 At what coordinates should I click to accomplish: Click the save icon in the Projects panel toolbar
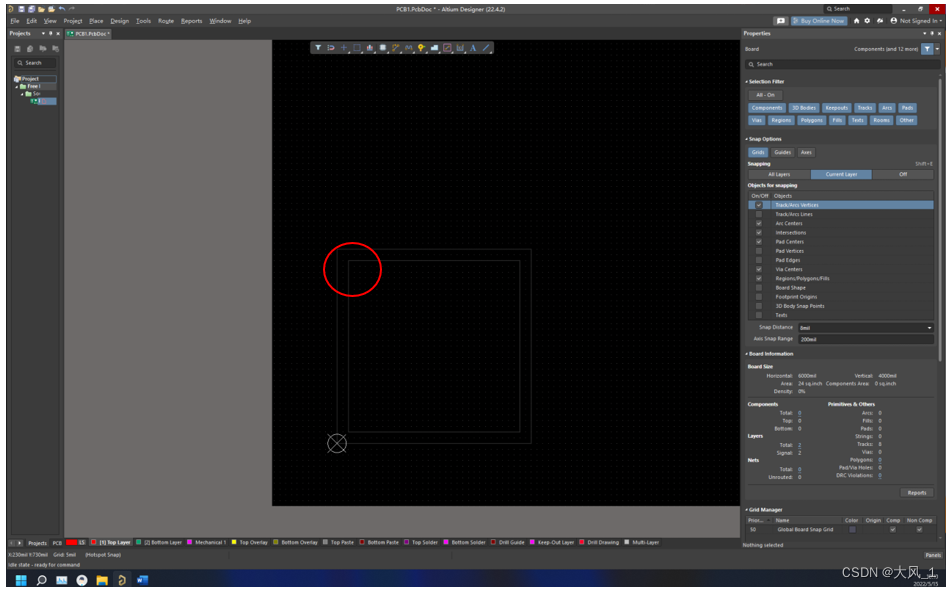coord(17,49)
